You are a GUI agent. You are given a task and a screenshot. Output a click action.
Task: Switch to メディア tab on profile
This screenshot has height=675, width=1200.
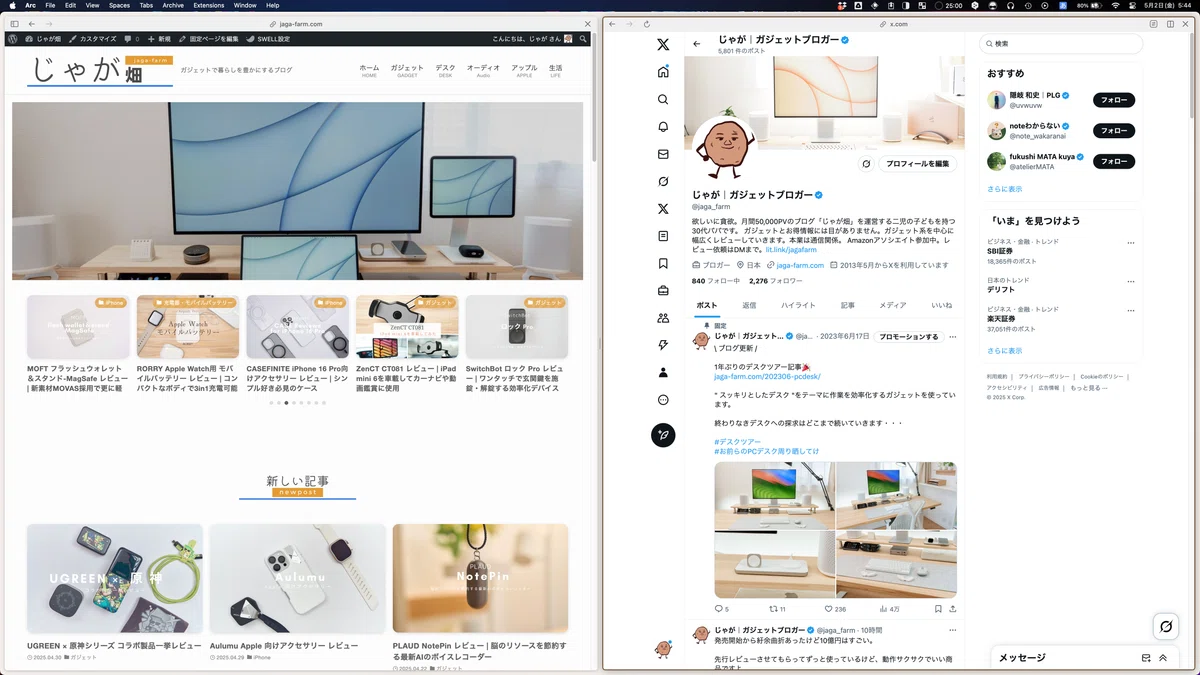tap(892, 305)
